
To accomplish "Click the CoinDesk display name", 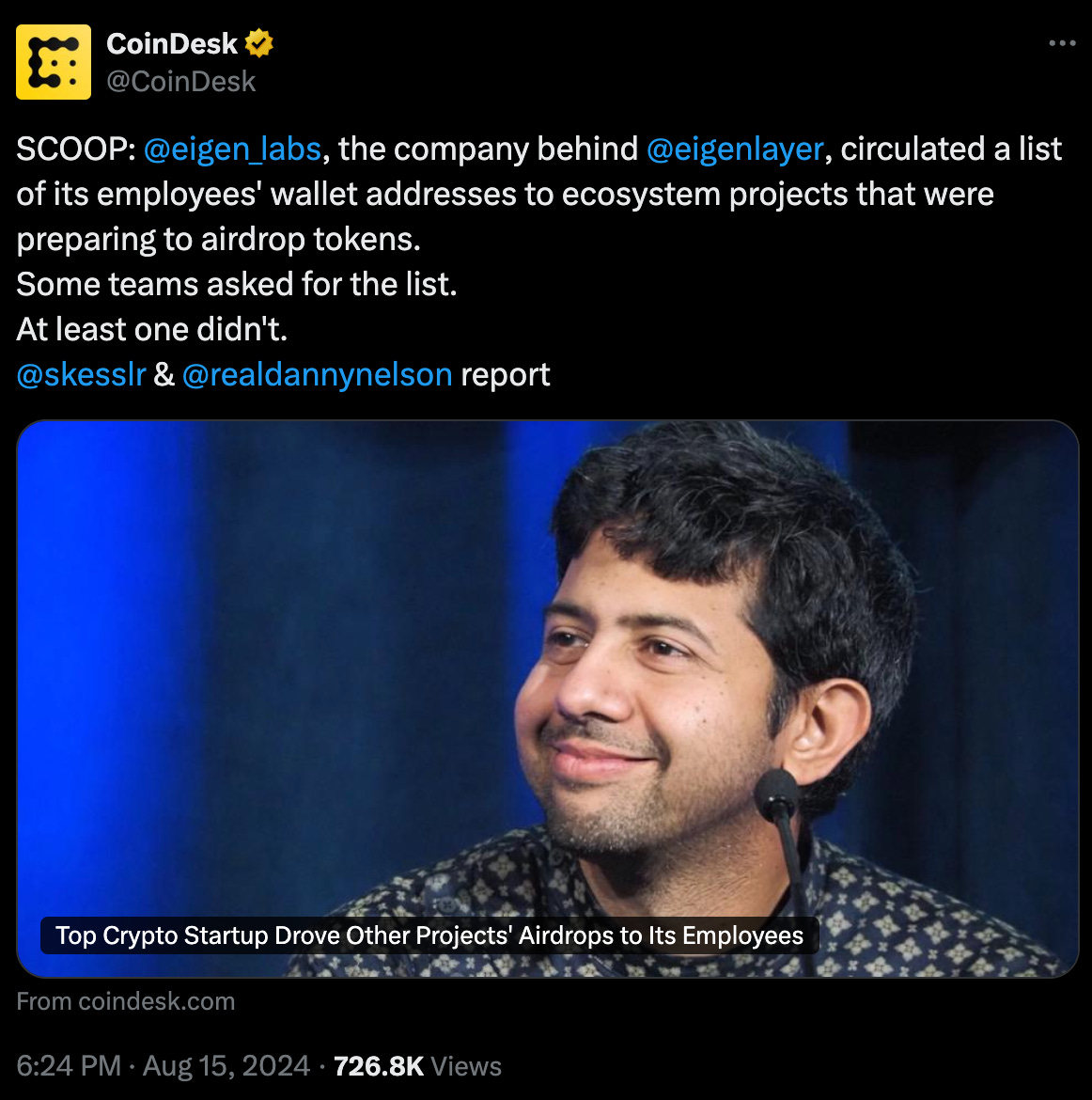I will [172, 43].
